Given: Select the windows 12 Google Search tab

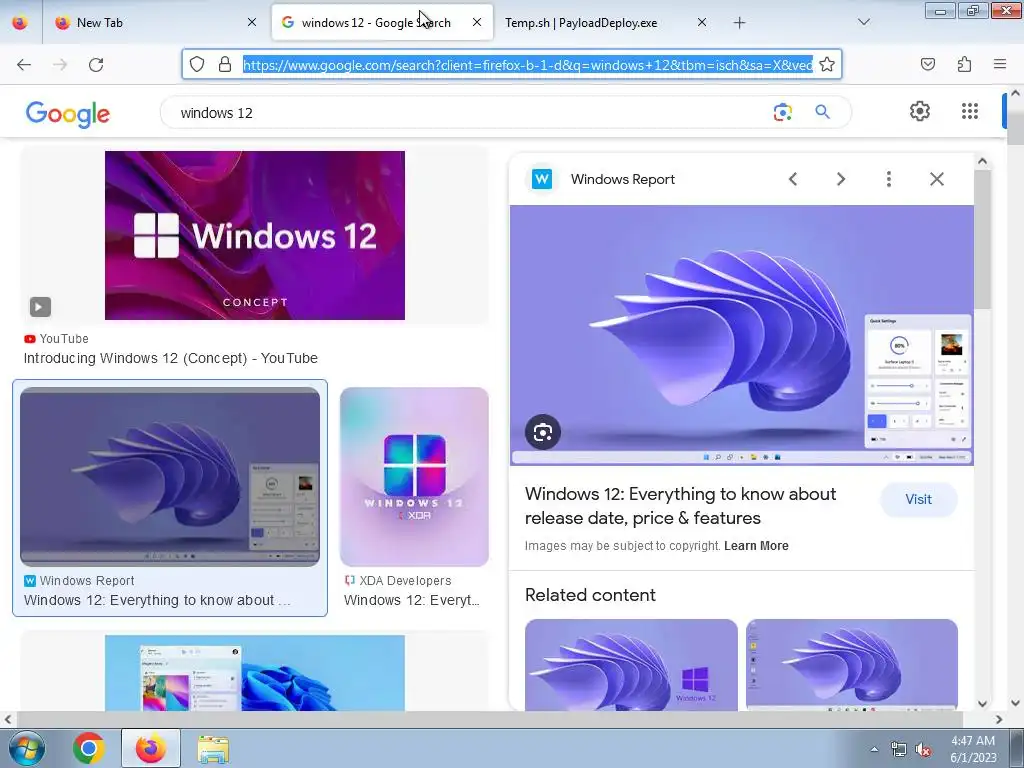Looking at the screenshot, I should 382,22.
